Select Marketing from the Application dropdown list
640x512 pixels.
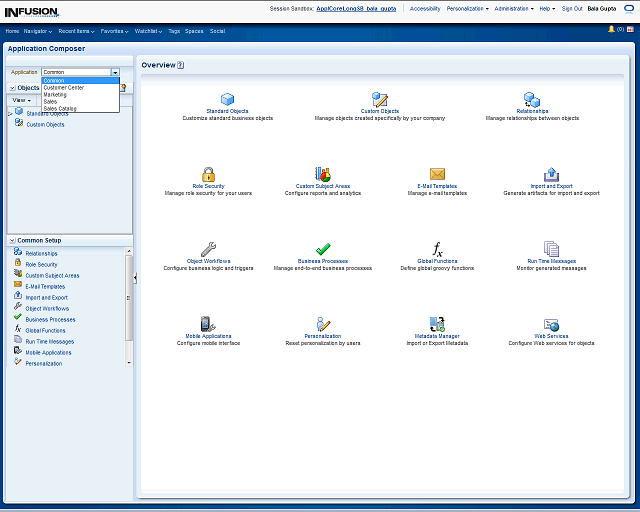[55, 94]
